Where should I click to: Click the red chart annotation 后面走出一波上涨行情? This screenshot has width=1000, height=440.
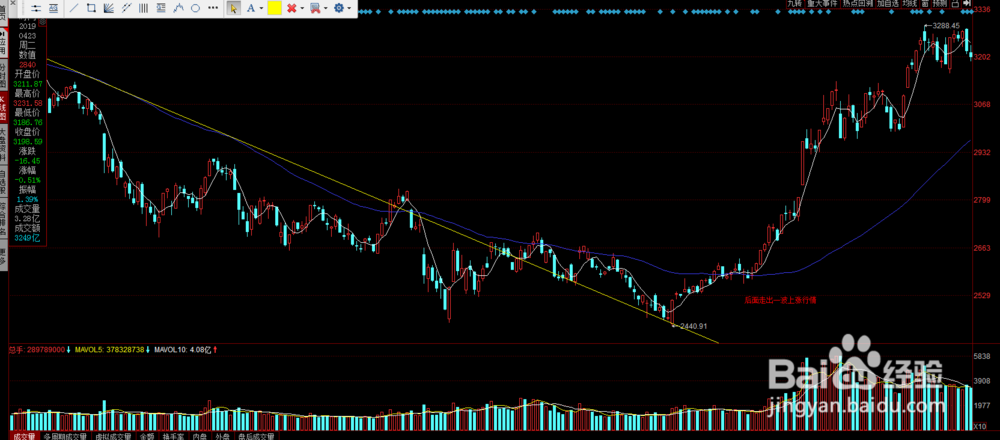point(779,299)
